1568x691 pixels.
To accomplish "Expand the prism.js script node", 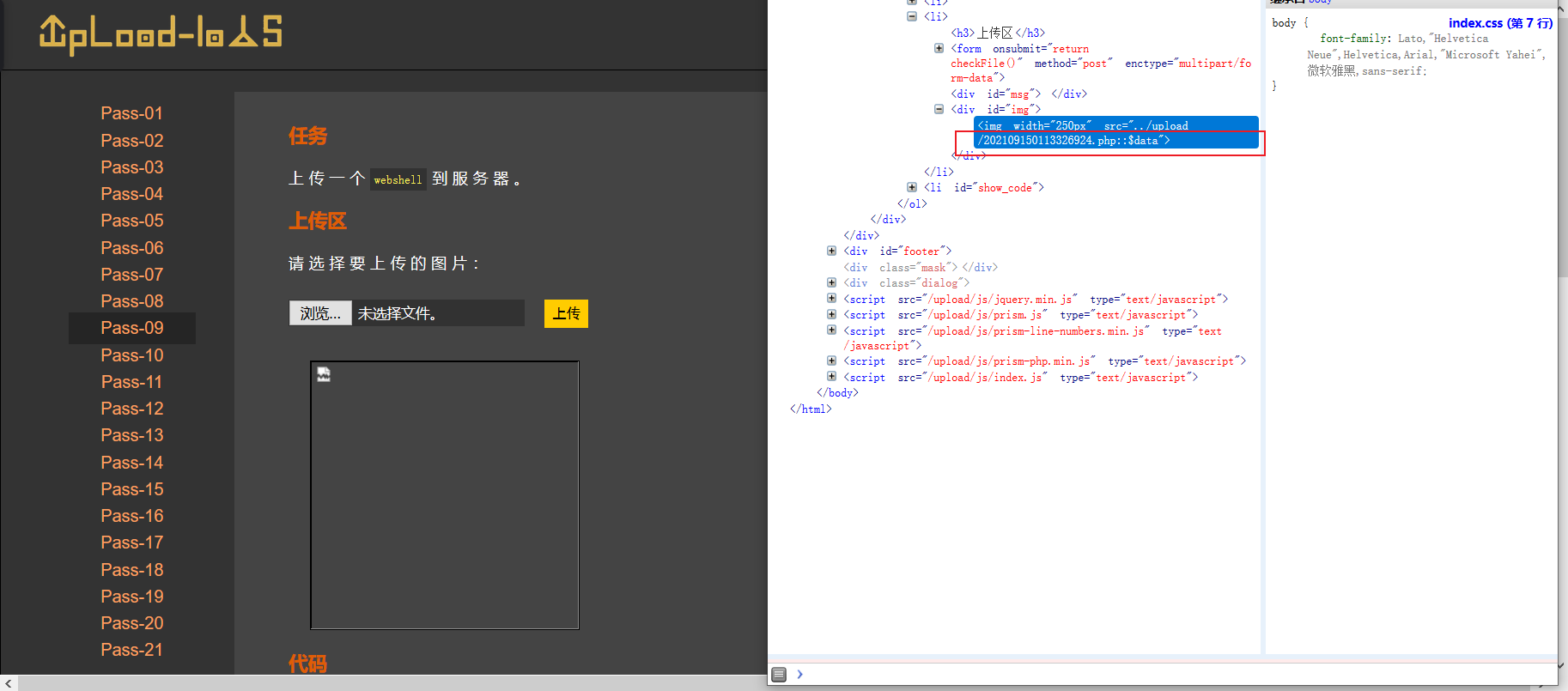I will (831, 314).
